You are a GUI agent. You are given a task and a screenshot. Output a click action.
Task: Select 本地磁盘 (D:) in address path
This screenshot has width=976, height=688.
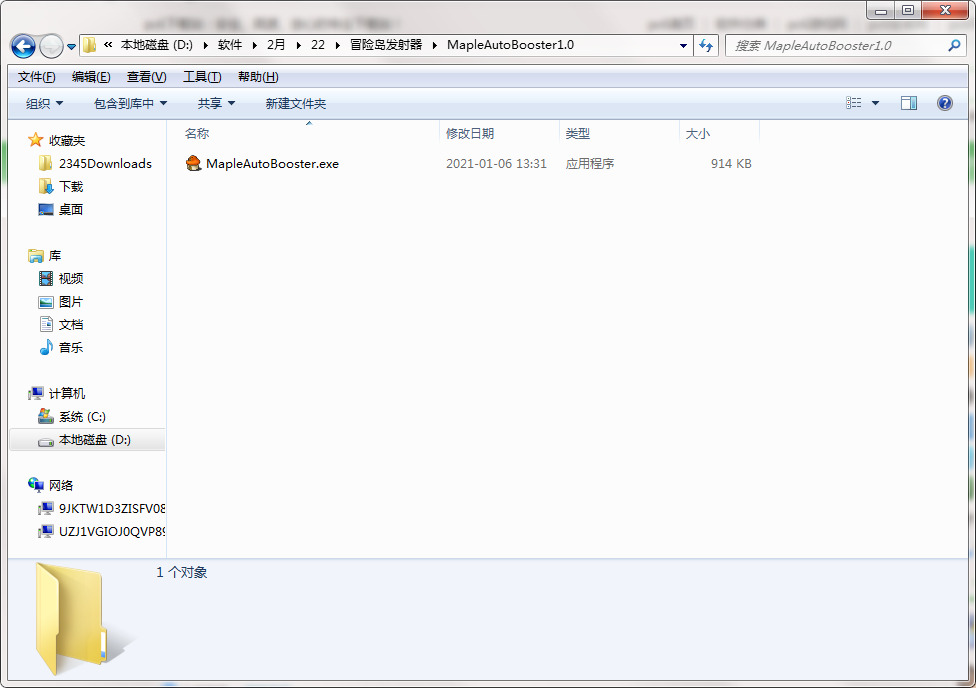pyautogui.click(x=156, y=45)
